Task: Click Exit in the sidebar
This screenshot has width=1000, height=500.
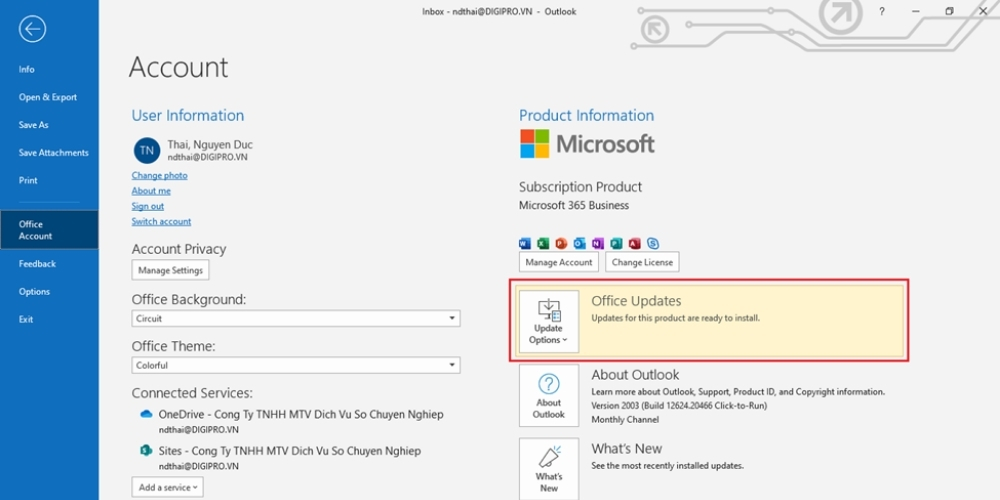Action: tap(26, 320)
